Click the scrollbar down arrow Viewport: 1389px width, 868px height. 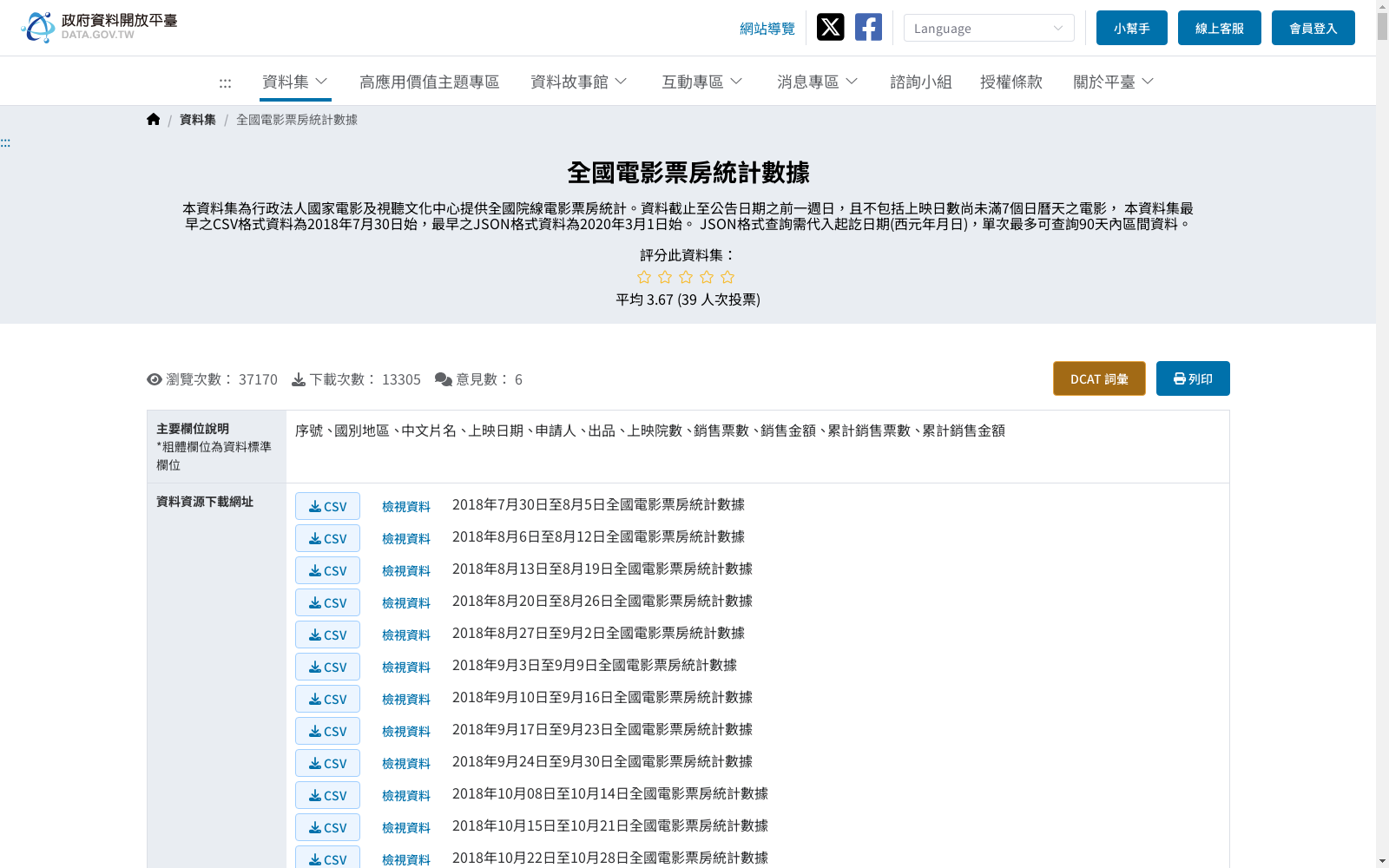click(1382, 861)
